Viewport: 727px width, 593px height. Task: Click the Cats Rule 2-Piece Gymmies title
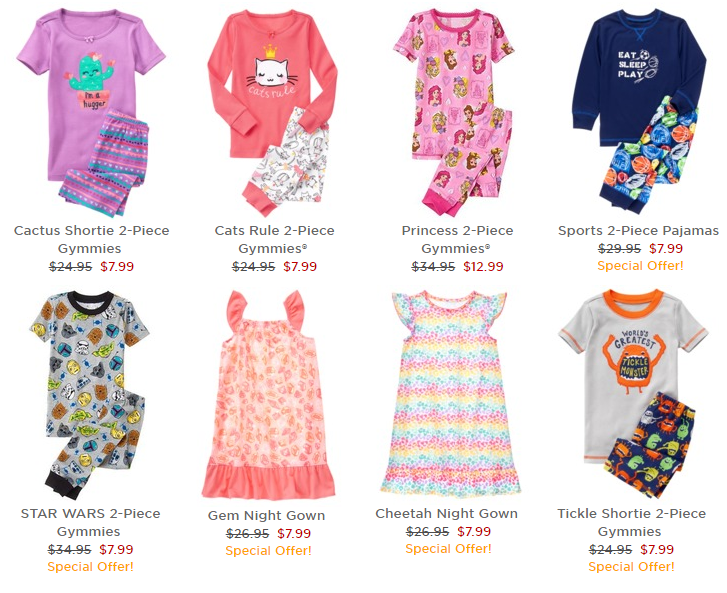click(x=274, y=239)
